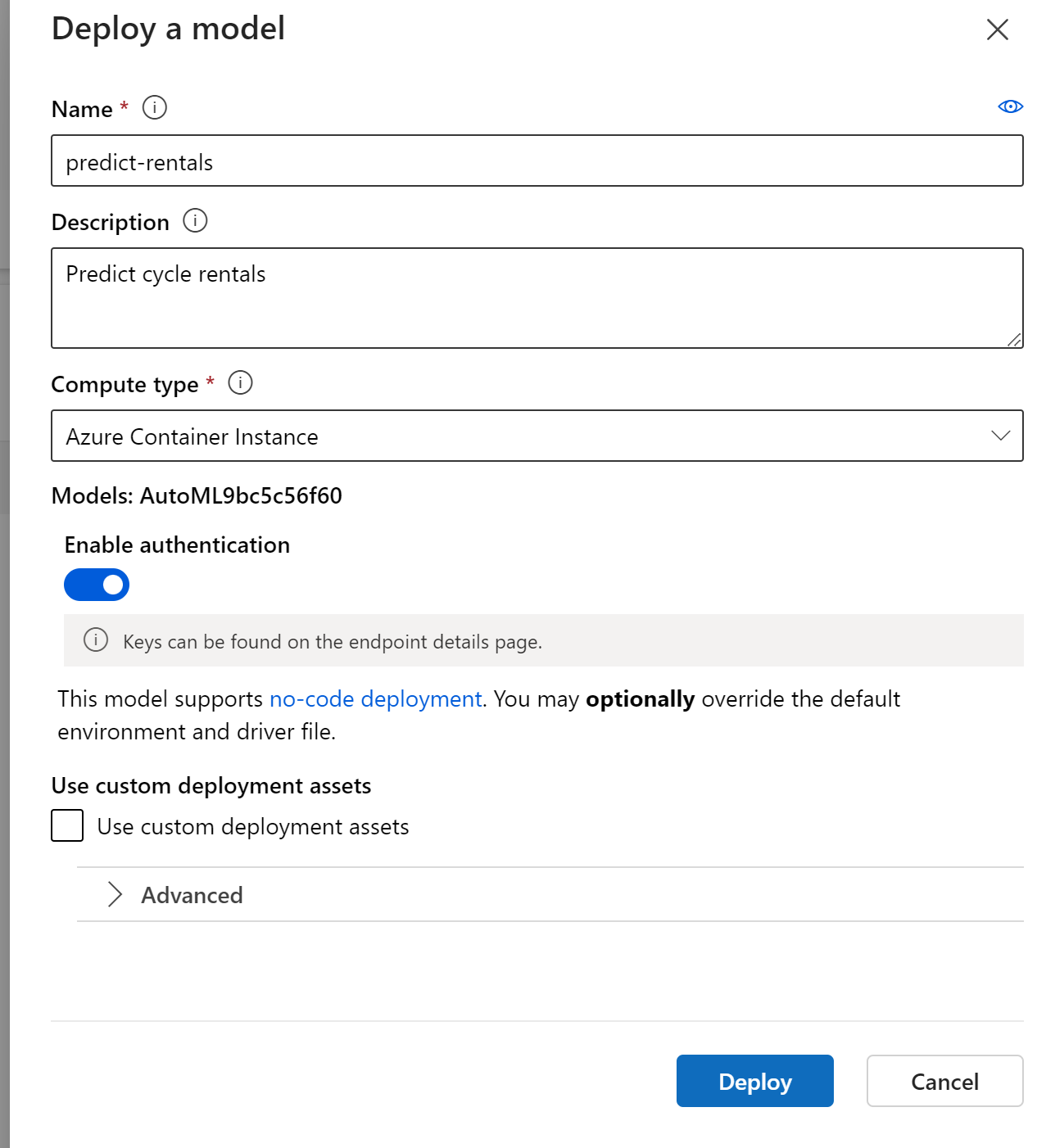Open the Name field info tooltip
The width and height of the screenshot is (1055, 1148).
pyautogui.click(x=155, y=106)
